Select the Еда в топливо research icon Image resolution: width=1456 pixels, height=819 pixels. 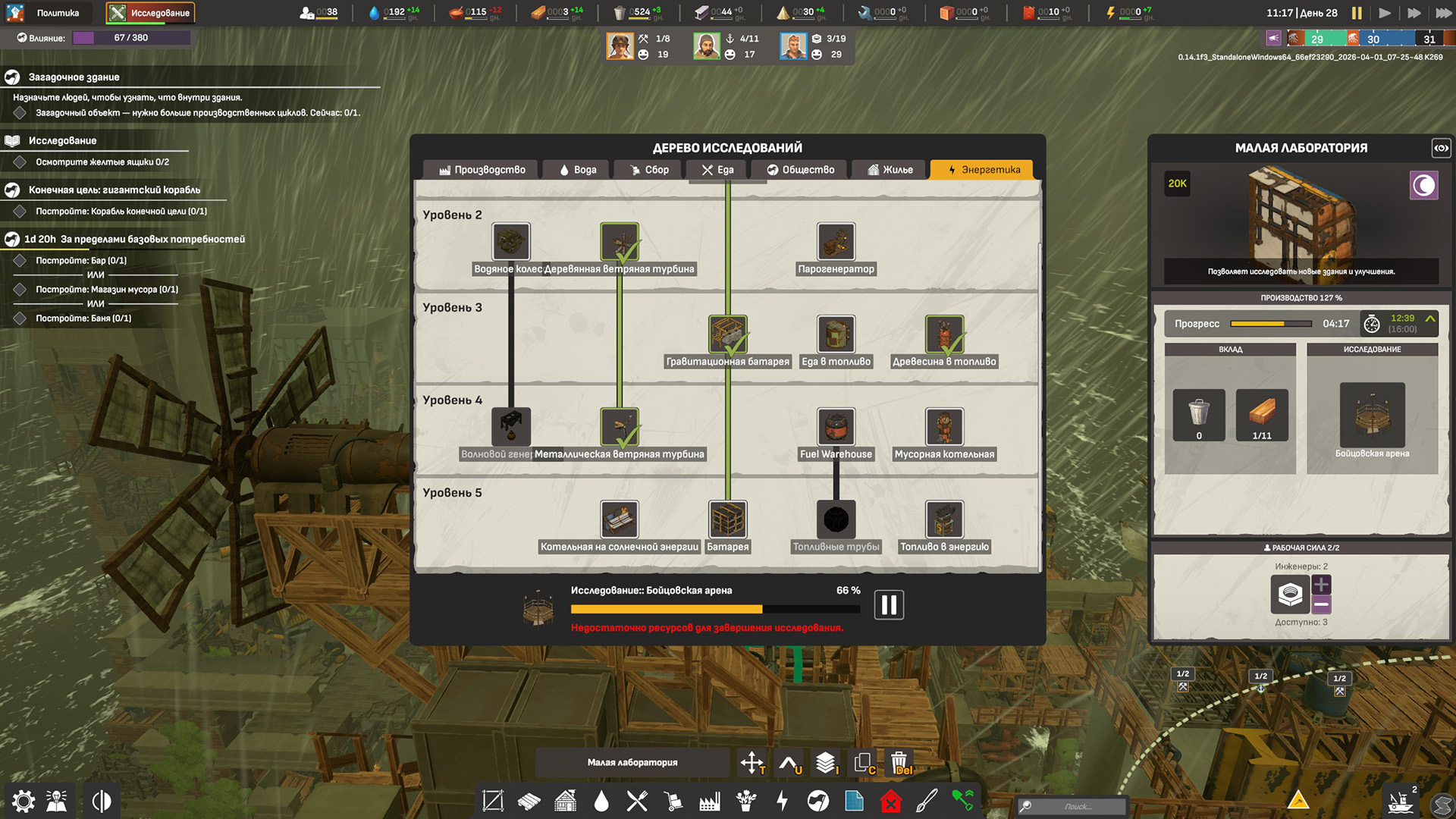tap(836, 334)
